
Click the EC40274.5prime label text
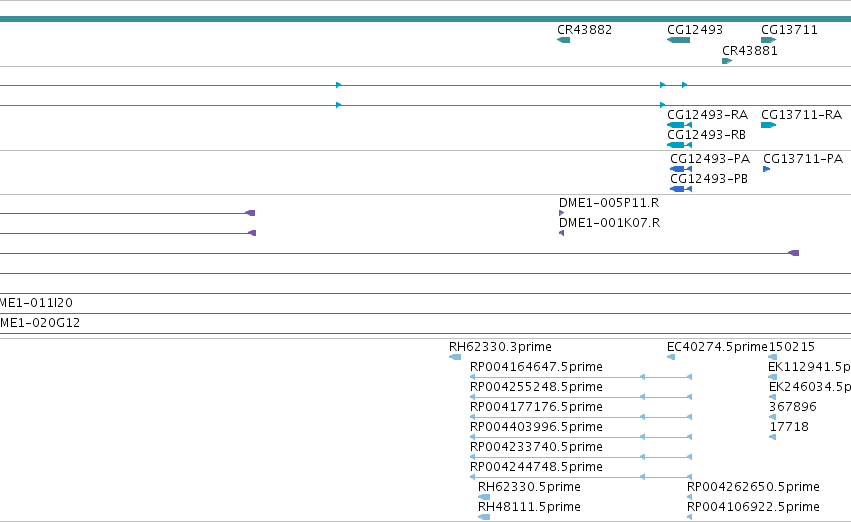tap(717, 347)
